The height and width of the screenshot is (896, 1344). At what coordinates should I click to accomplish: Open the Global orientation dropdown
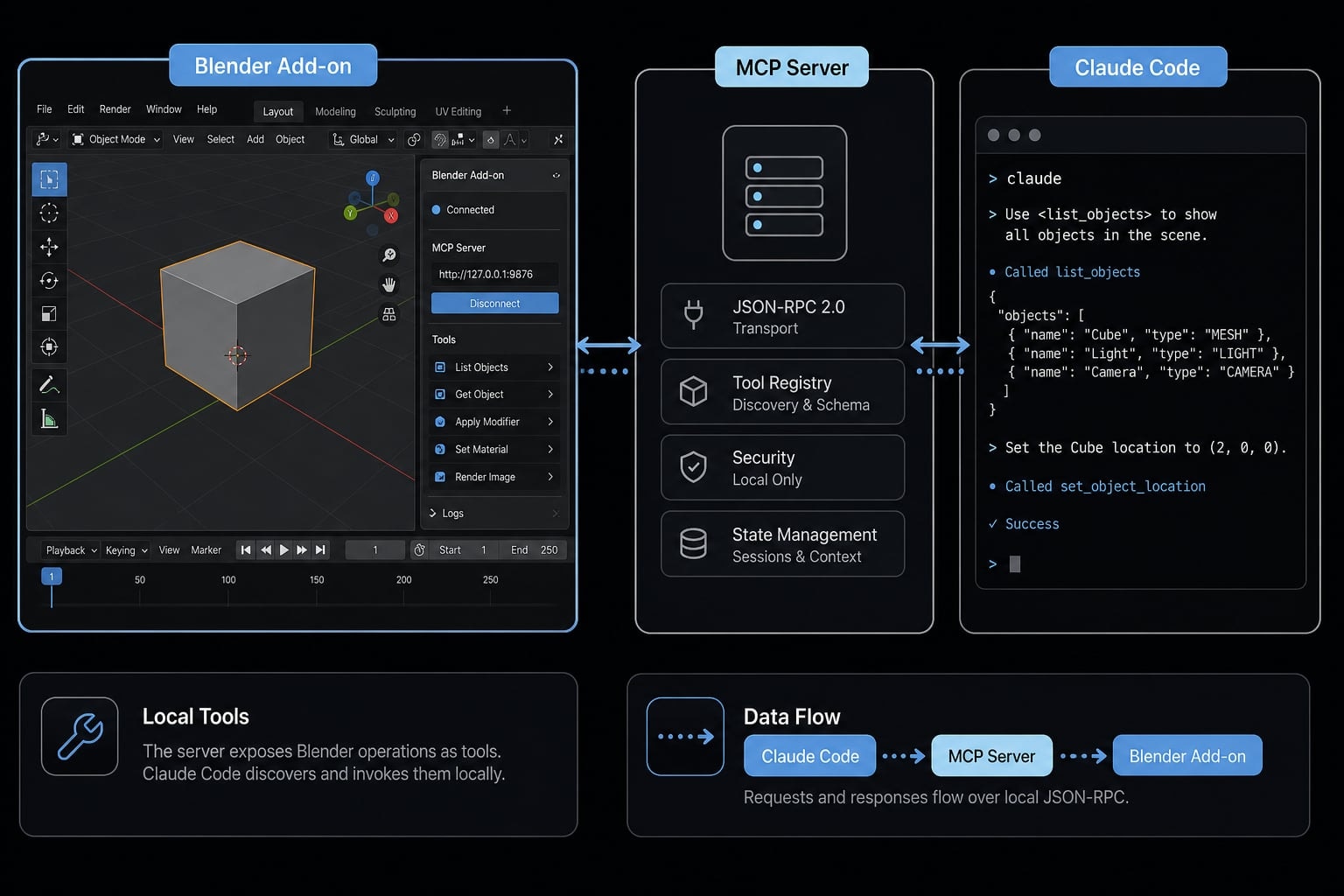[x=363, y=139]
